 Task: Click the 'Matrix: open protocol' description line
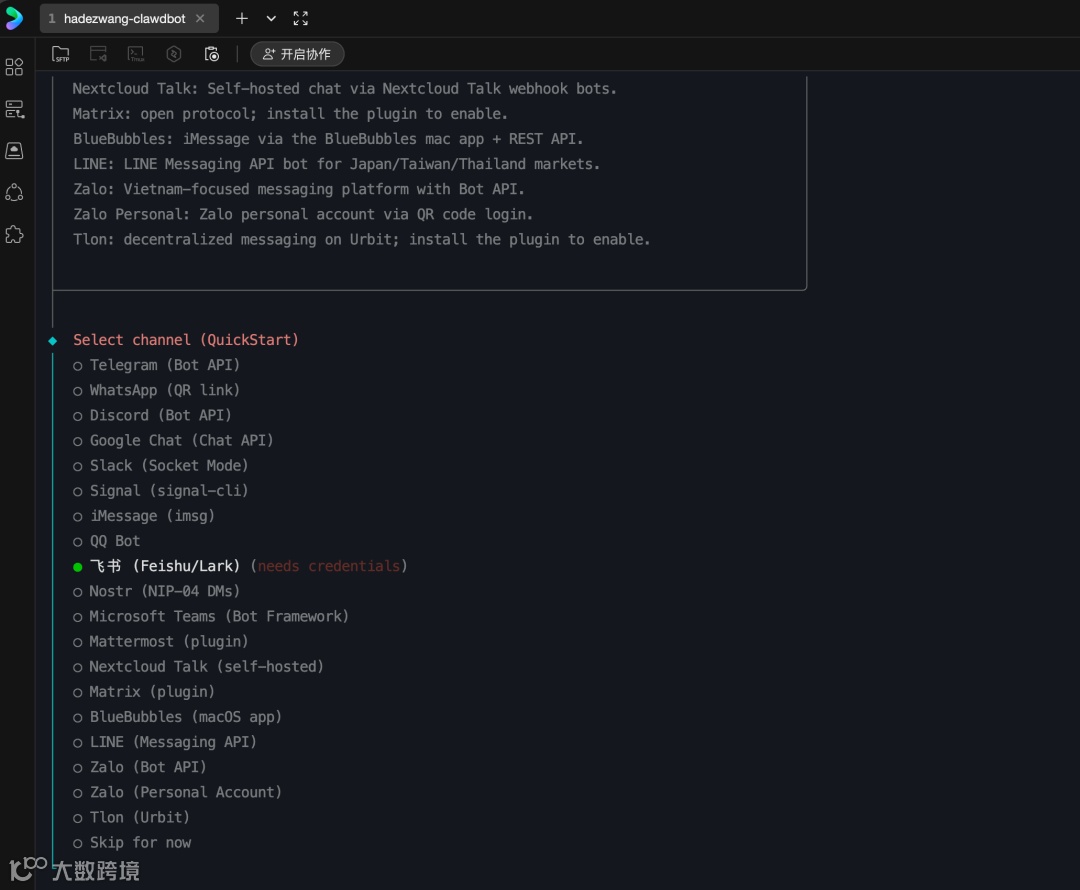(290, 114)
